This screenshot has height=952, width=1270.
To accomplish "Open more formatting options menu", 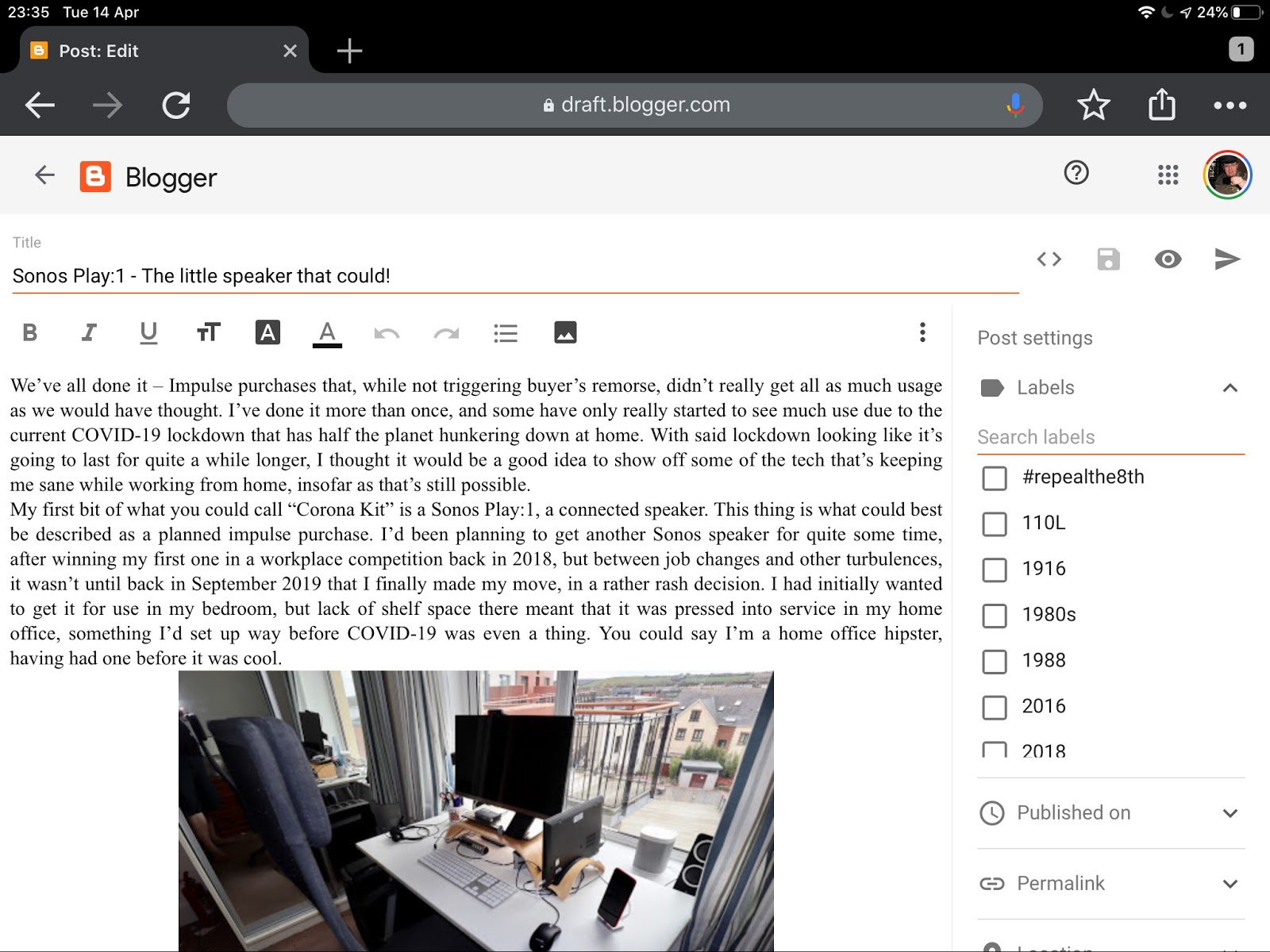I will tap(922, 332).
